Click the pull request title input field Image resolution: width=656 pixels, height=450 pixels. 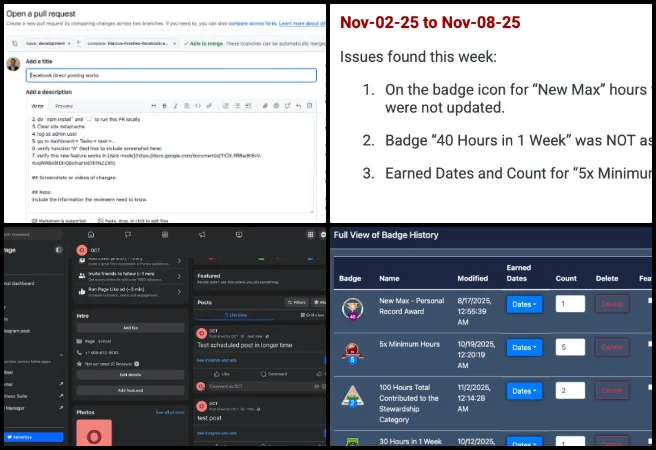[170, 75]
